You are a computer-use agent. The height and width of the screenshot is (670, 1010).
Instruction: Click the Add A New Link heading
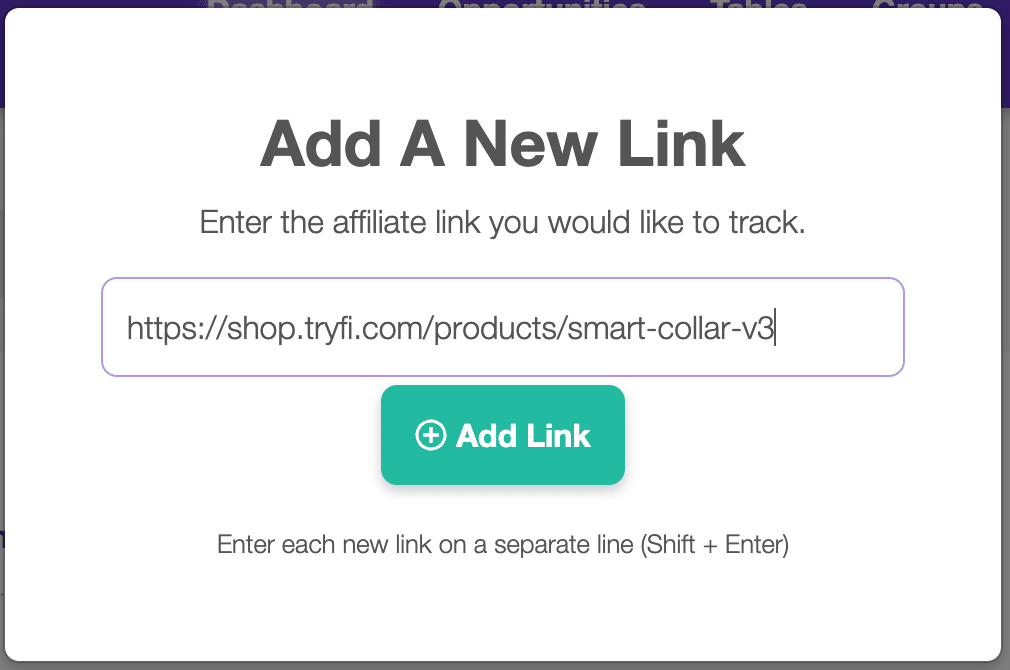pos(503,145)
